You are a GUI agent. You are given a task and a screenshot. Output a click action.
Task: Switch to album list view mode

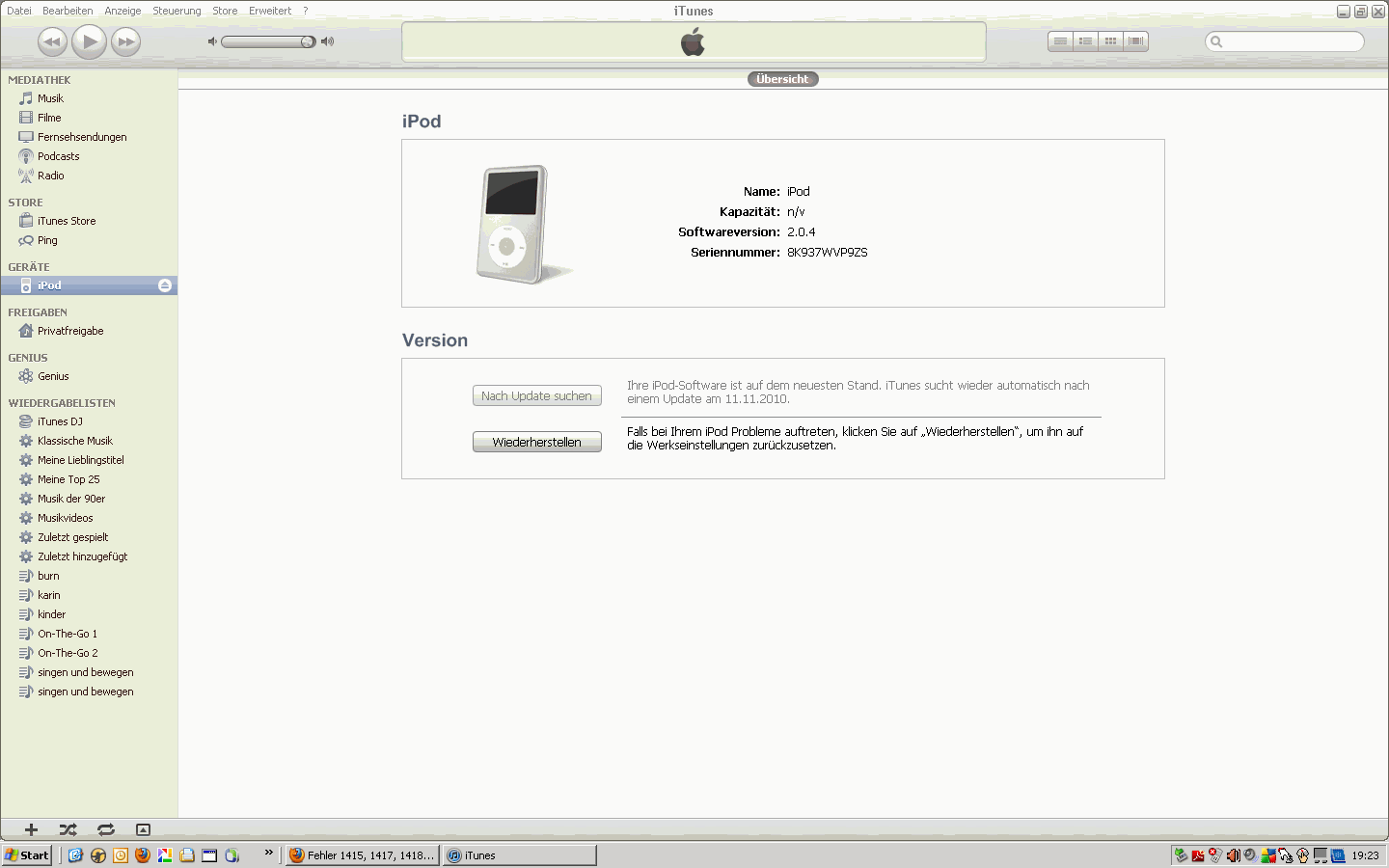click(1085, 41)
